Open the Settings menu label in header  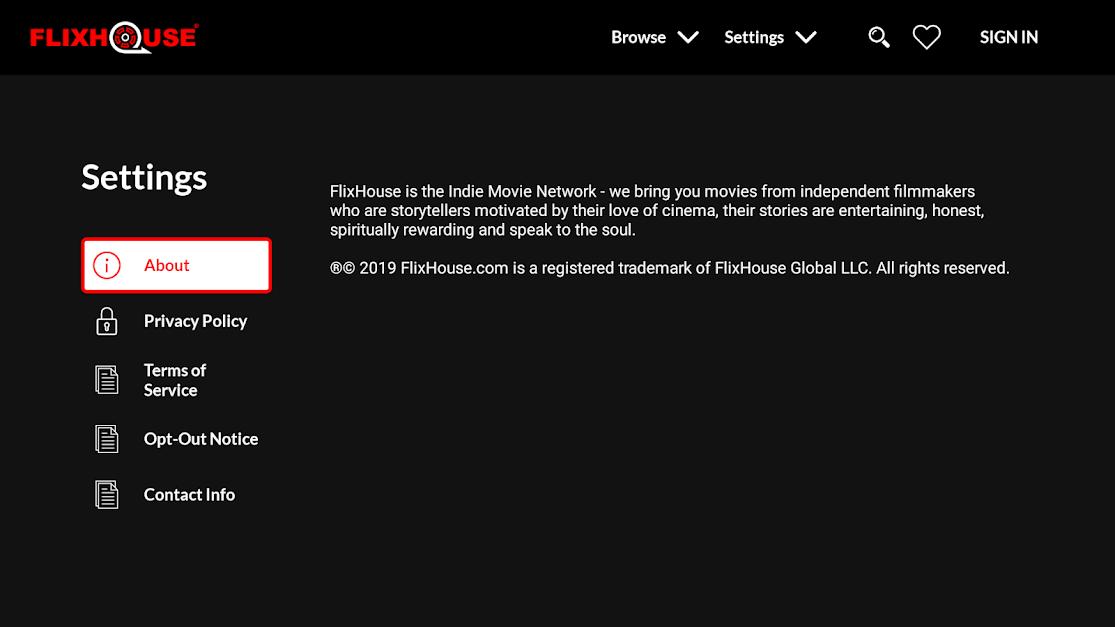coord(754,37)
